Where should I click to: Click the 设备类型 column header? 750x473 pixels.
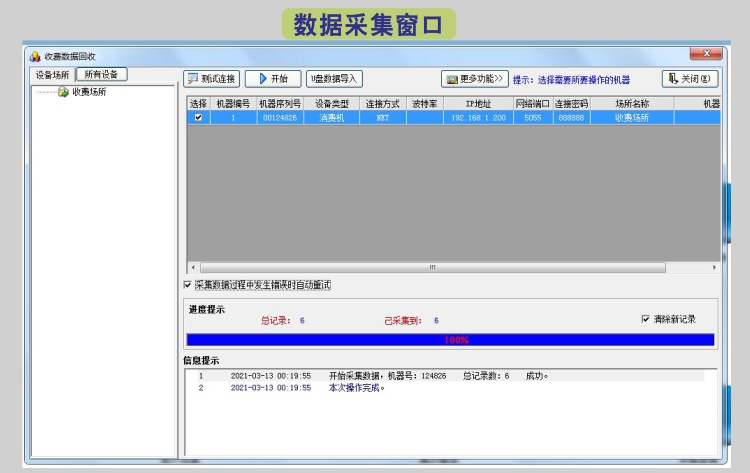point(331,103)
